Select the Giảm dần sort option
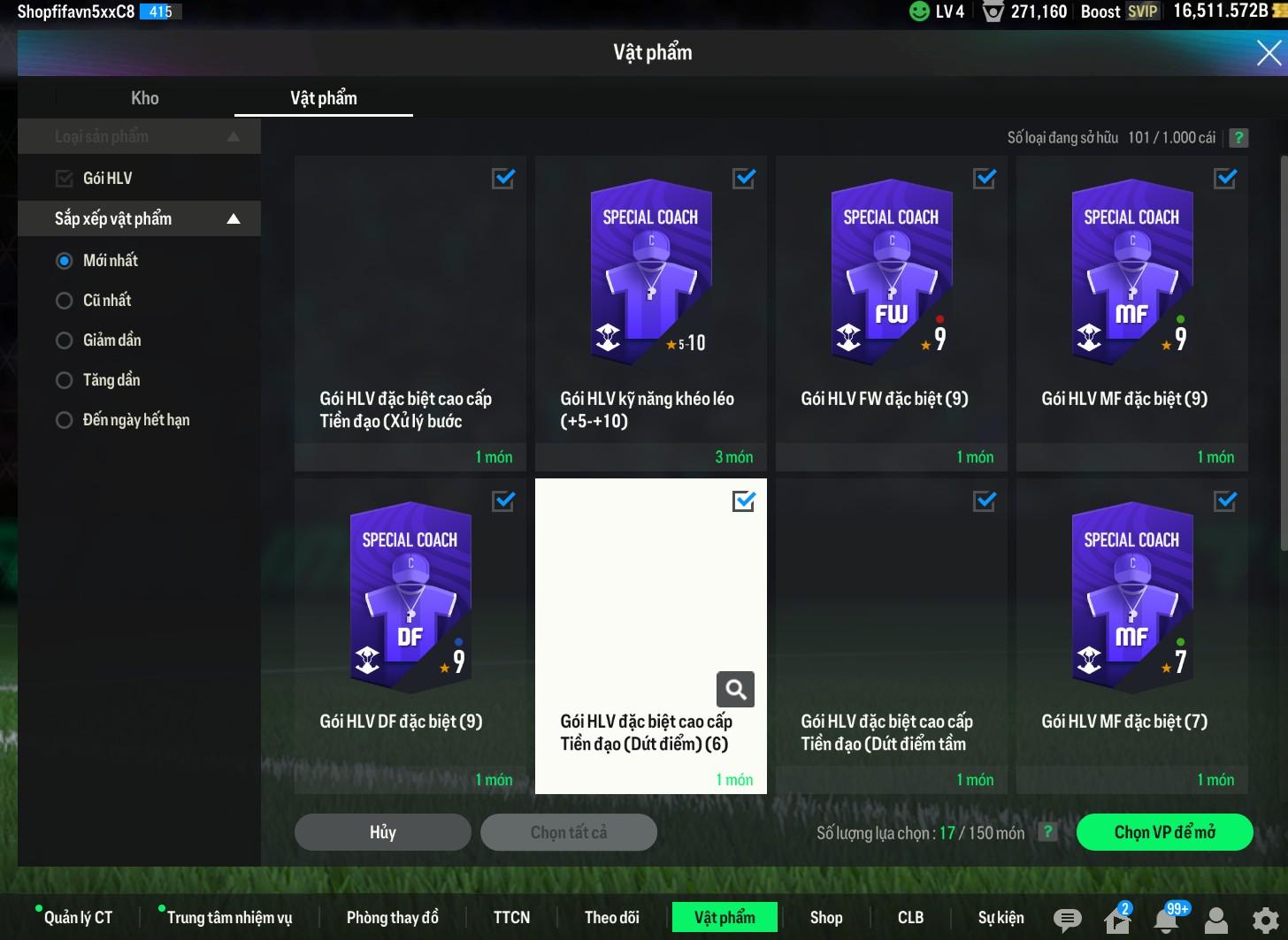Viewport: 1288px width, 940px height. click(x=65, y=340)
